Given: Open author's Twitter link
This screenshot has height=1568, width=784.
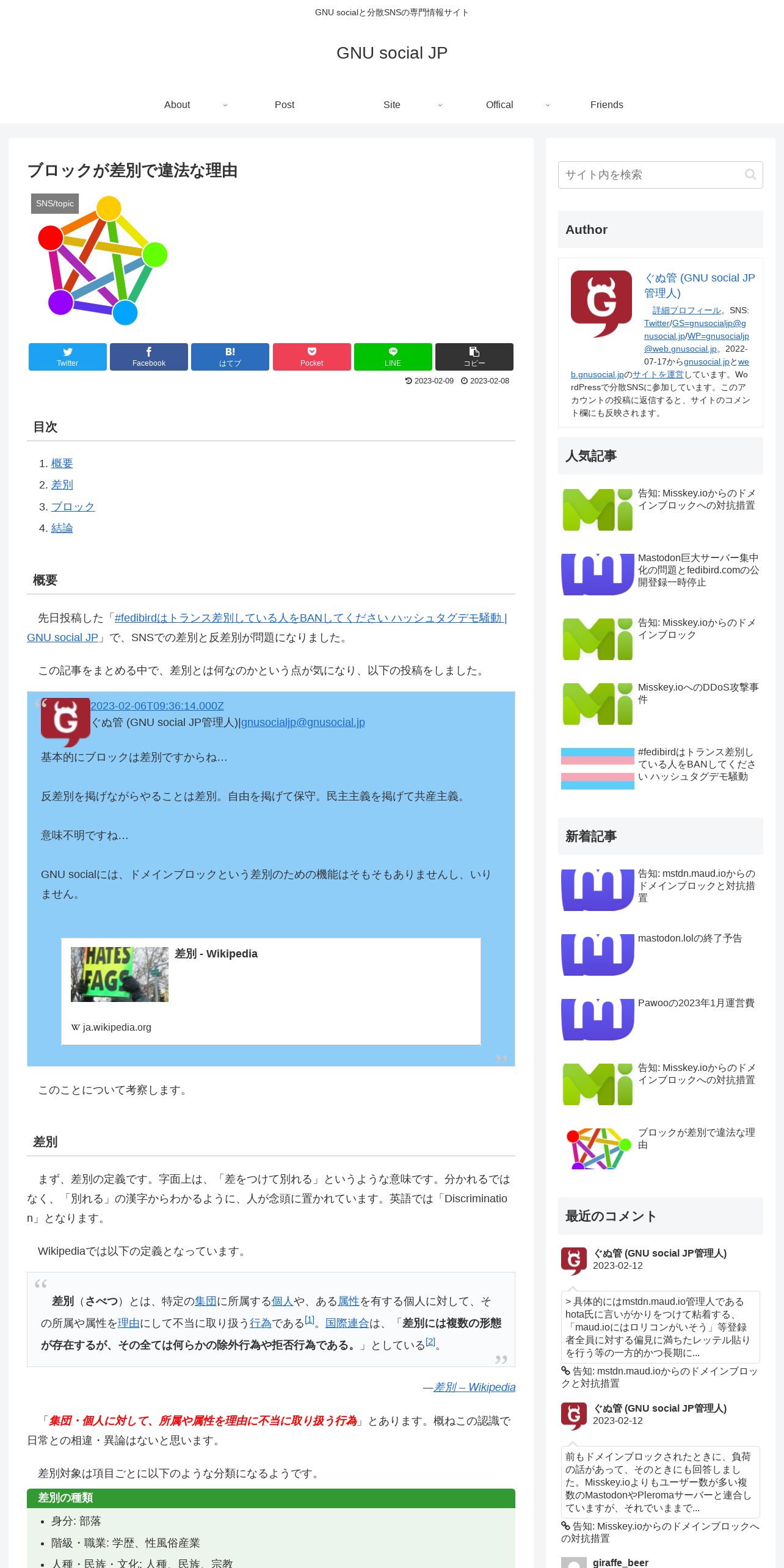Looking at the screenshot, I should point(656,323).
